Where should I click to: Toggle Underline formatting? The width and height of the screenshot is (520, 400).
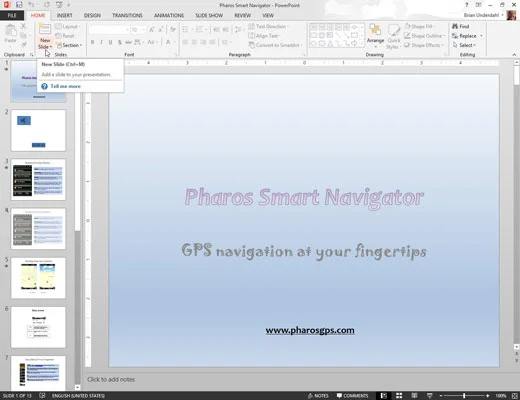coord(110,42)
